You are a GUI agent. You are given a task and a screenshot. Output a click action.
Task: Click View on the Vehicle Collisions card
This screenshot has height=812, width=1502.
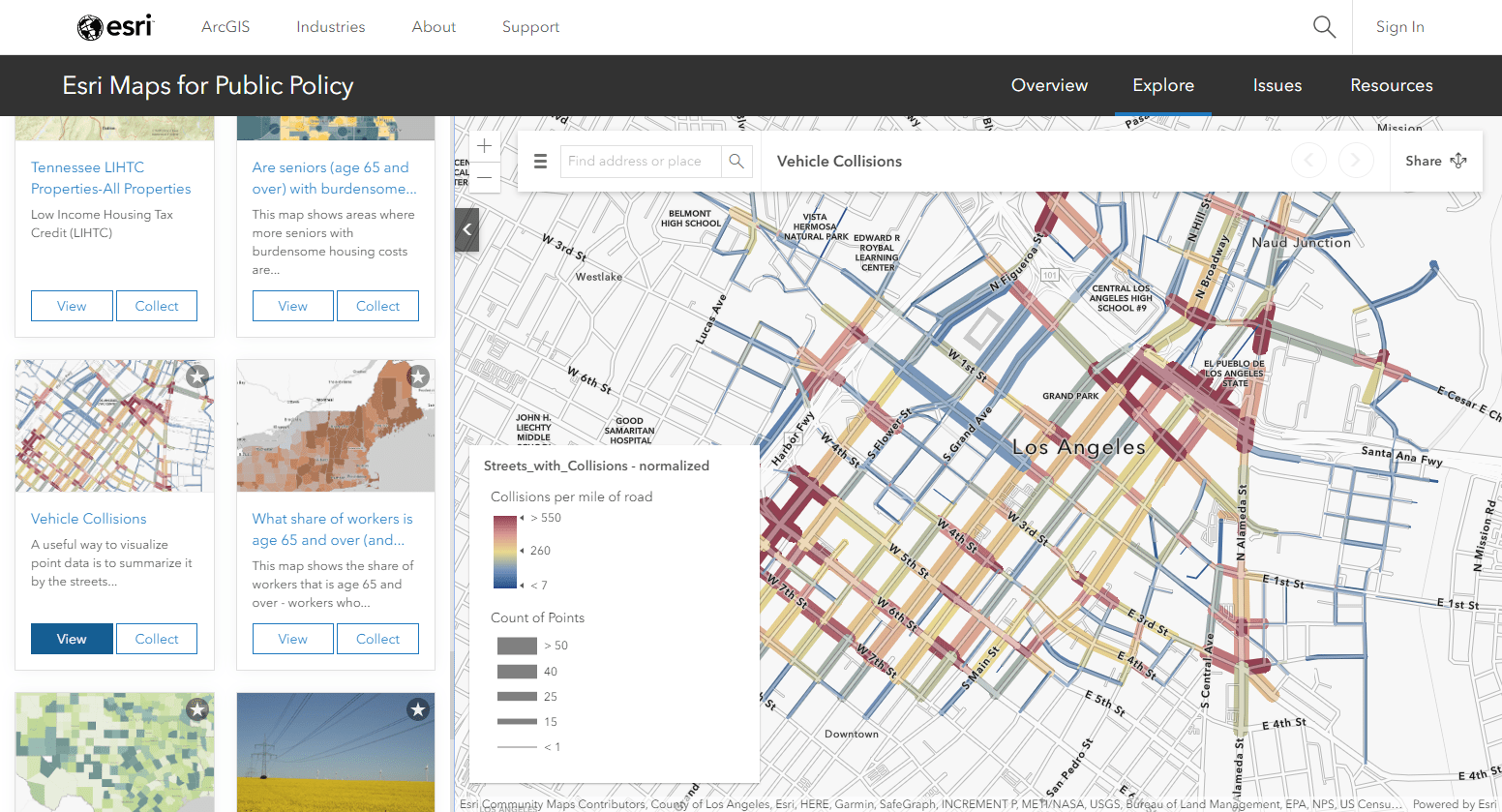(72, 639)
